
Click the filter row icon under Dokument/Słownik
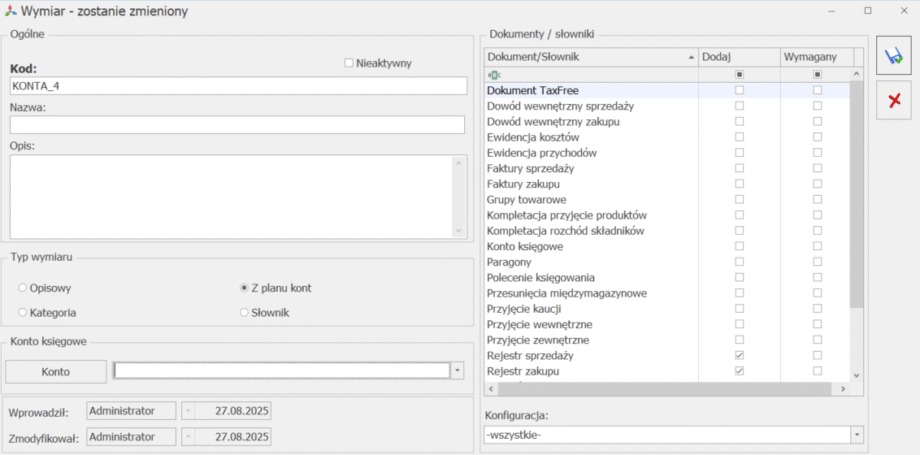point(493,75)
